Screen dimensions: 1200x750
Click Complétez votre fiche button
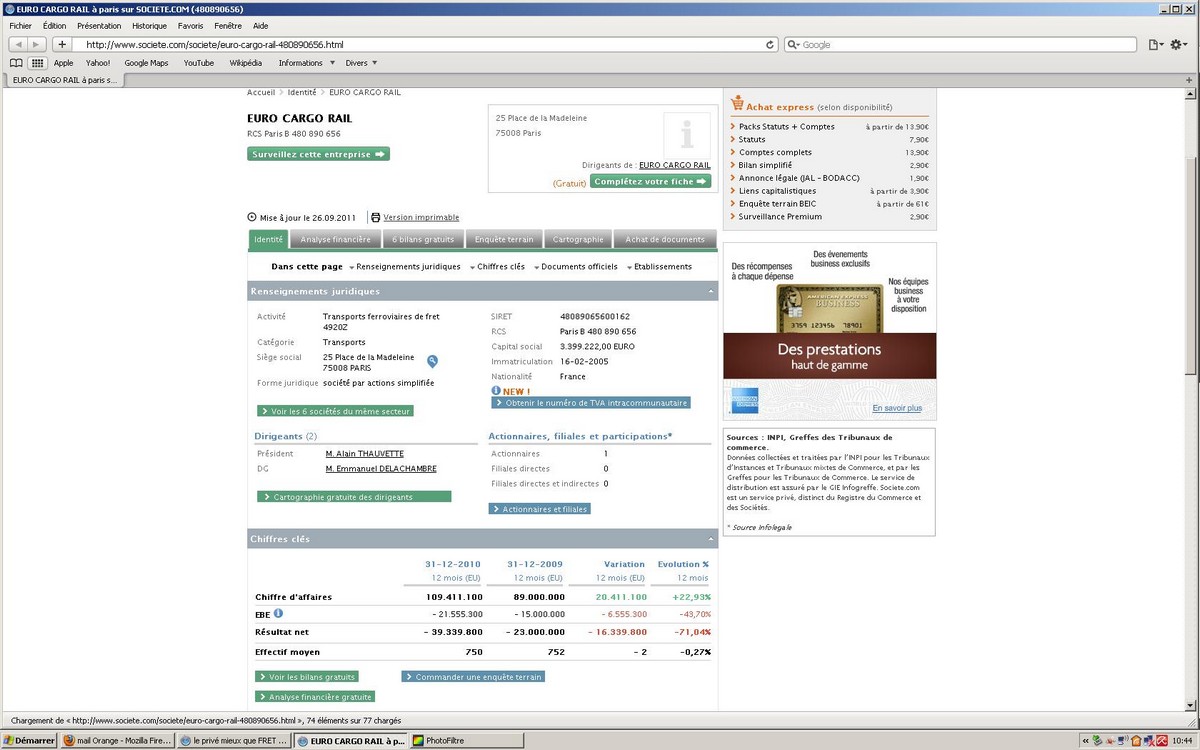pos(651,182)
